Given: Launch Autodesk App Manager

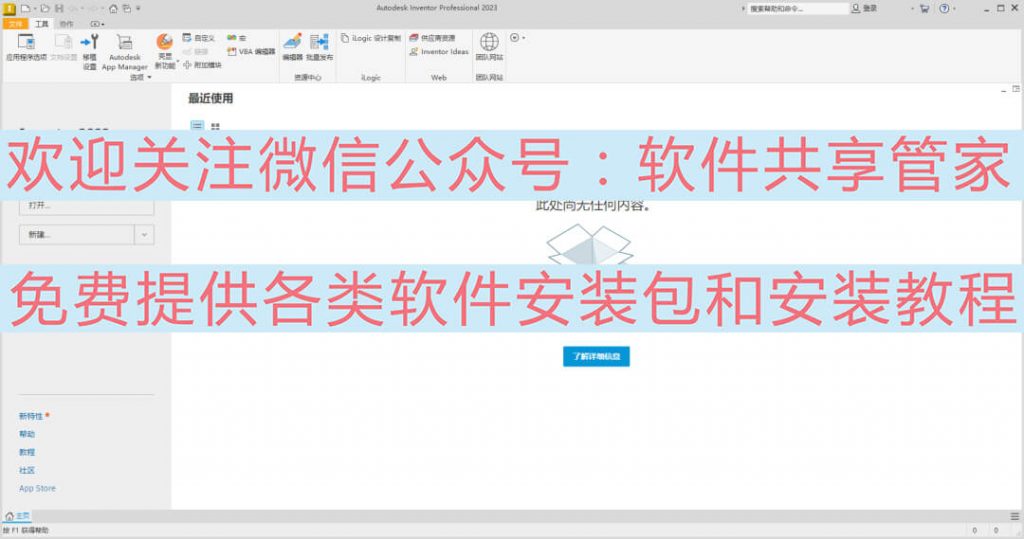Looking at the screenshot, I should 124,52.
